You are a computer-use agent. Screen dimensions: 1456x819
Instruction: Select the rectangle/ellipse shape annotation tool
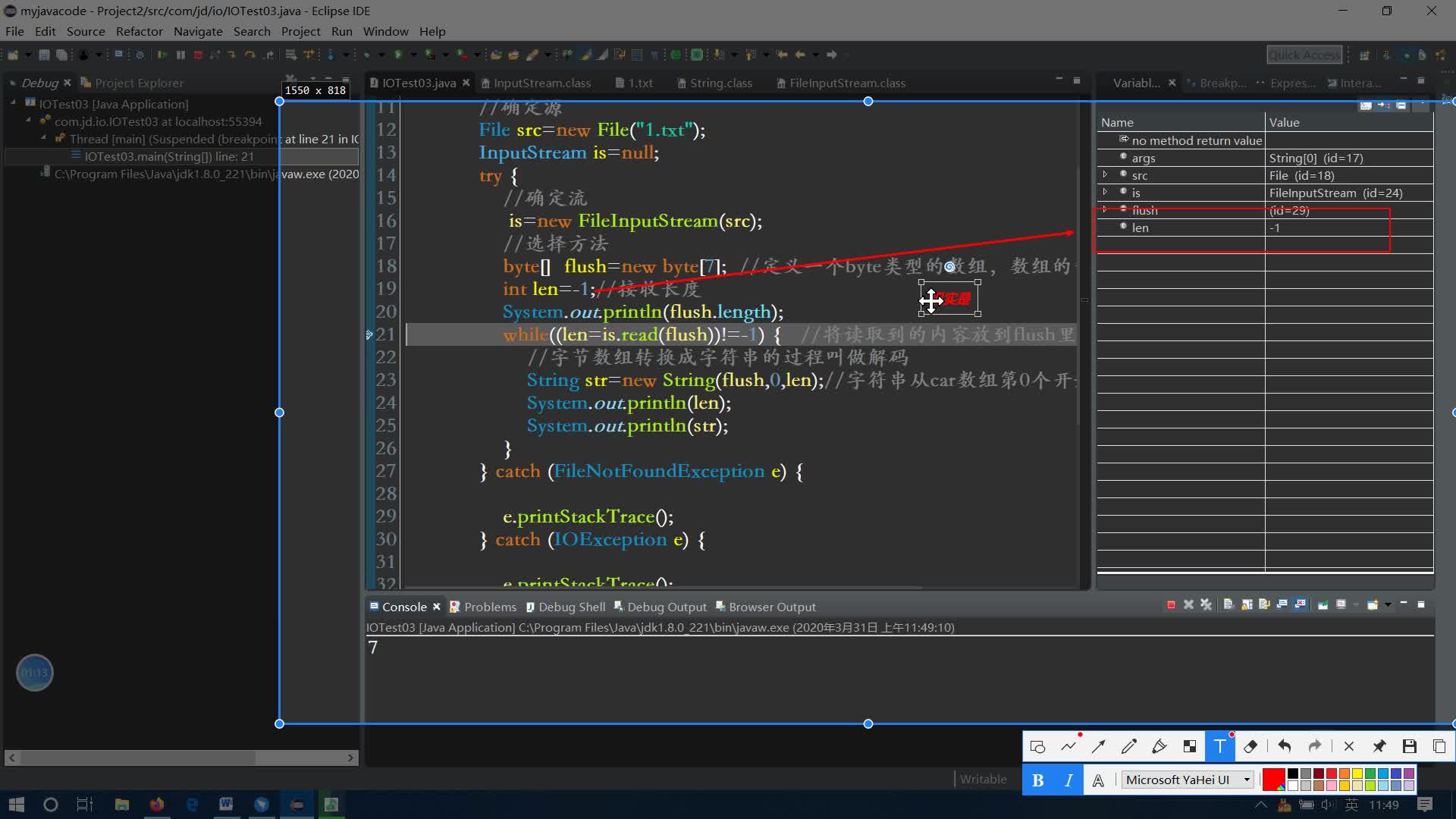(1037, 747)
